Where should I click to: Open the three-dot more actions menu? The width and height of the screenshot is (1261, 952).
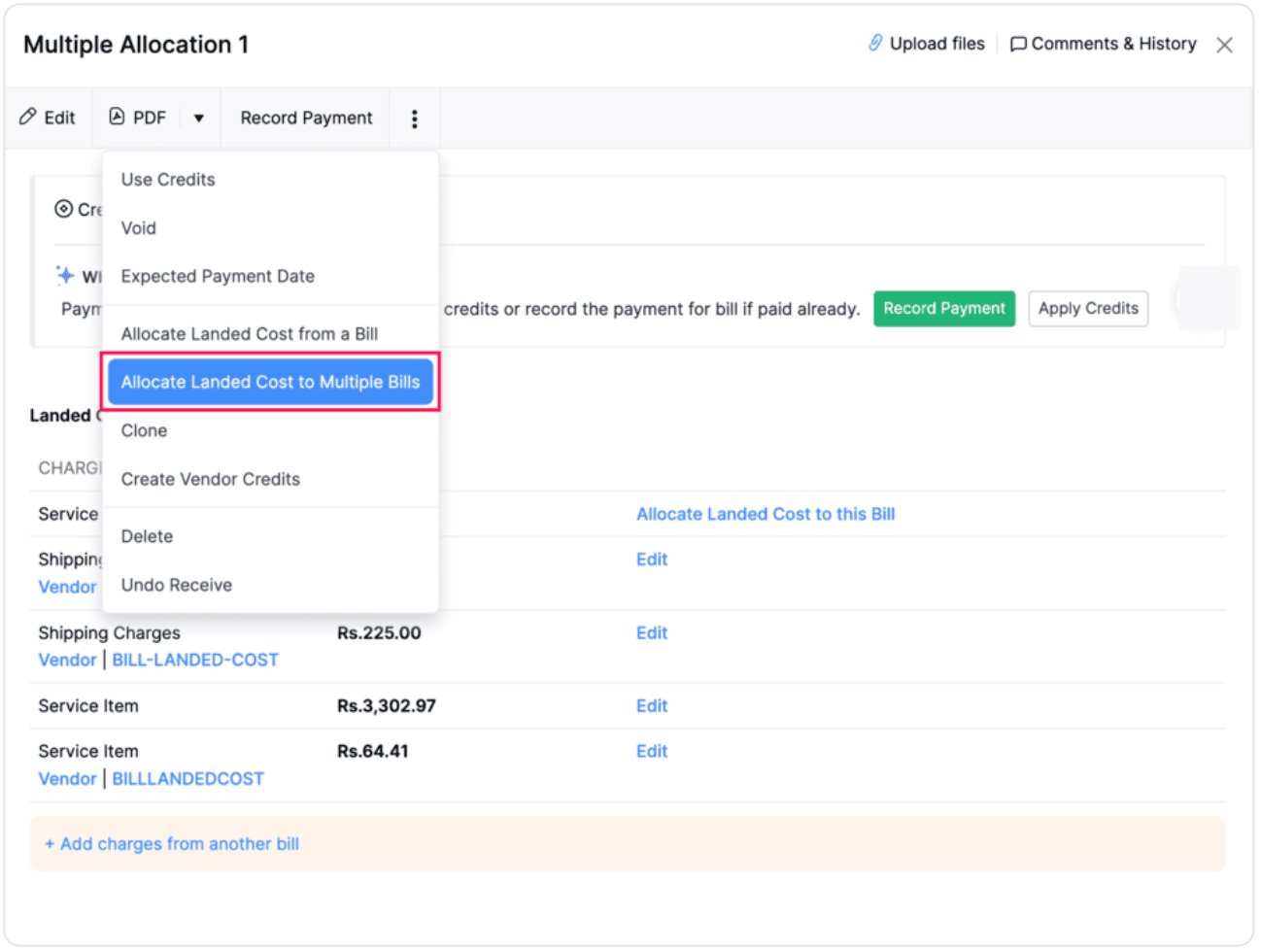pyautogui.click(x=415, y=119)
